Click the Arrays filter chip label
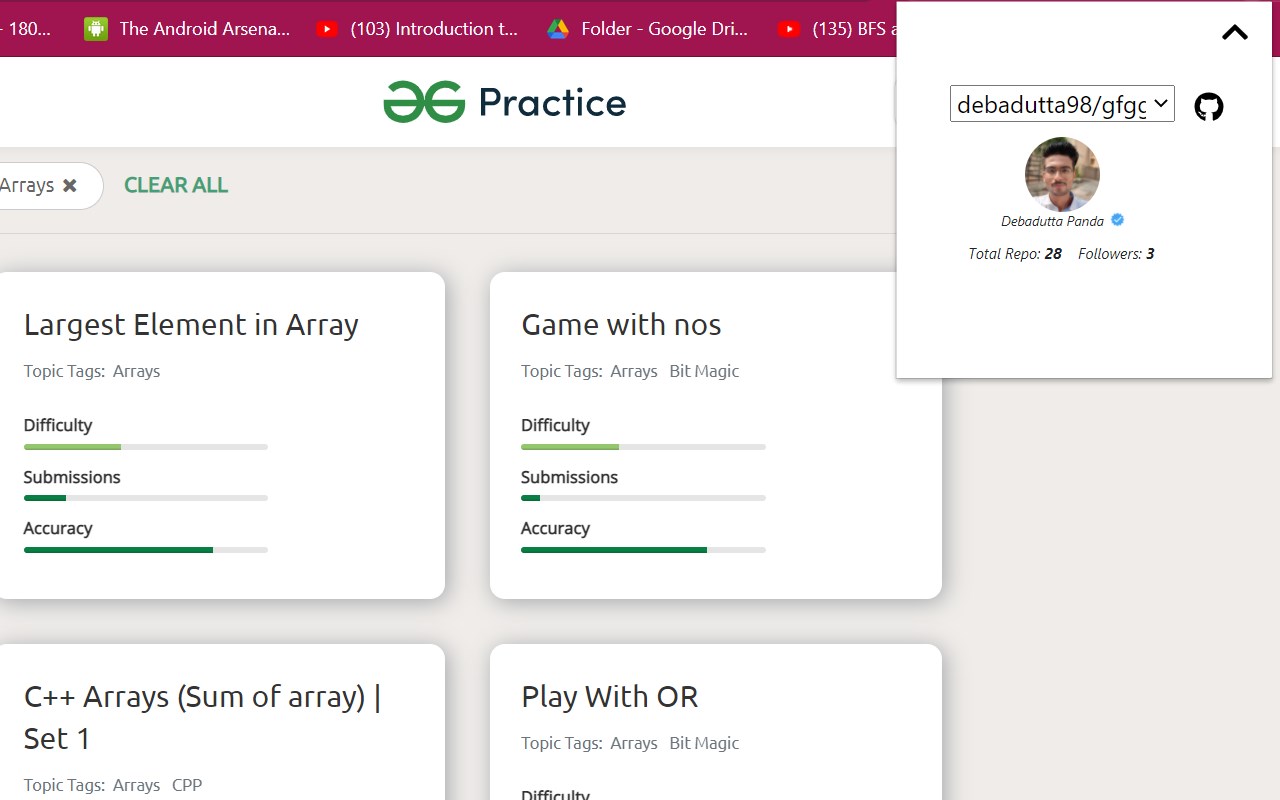Image resolution: width=1280 pixels, height=800 pixels. pyautogui.click(x=27, y=185)
